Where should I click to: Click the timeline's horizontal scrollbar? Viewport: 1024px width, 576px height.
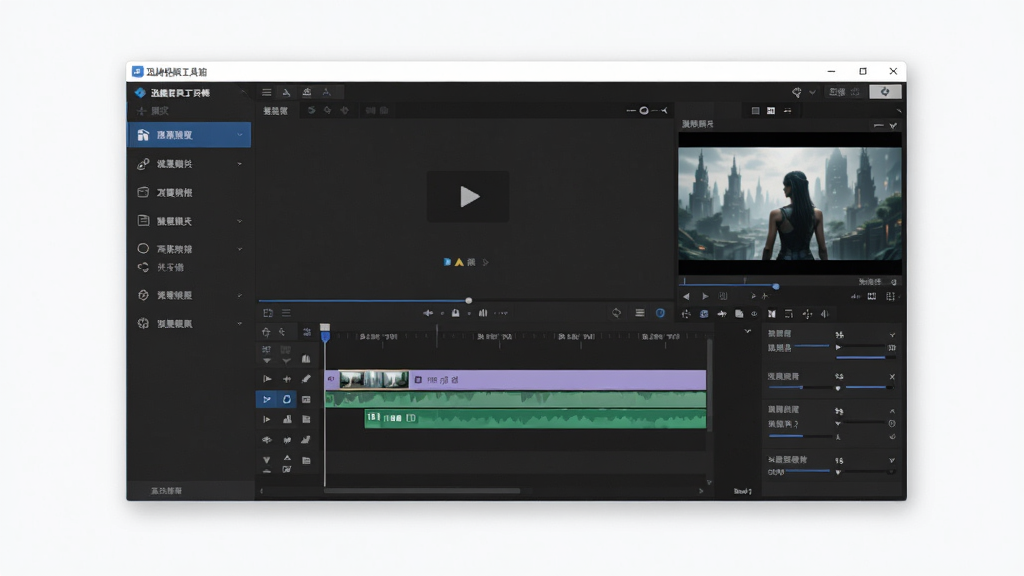pyautogui.click(x=422, y=490)
